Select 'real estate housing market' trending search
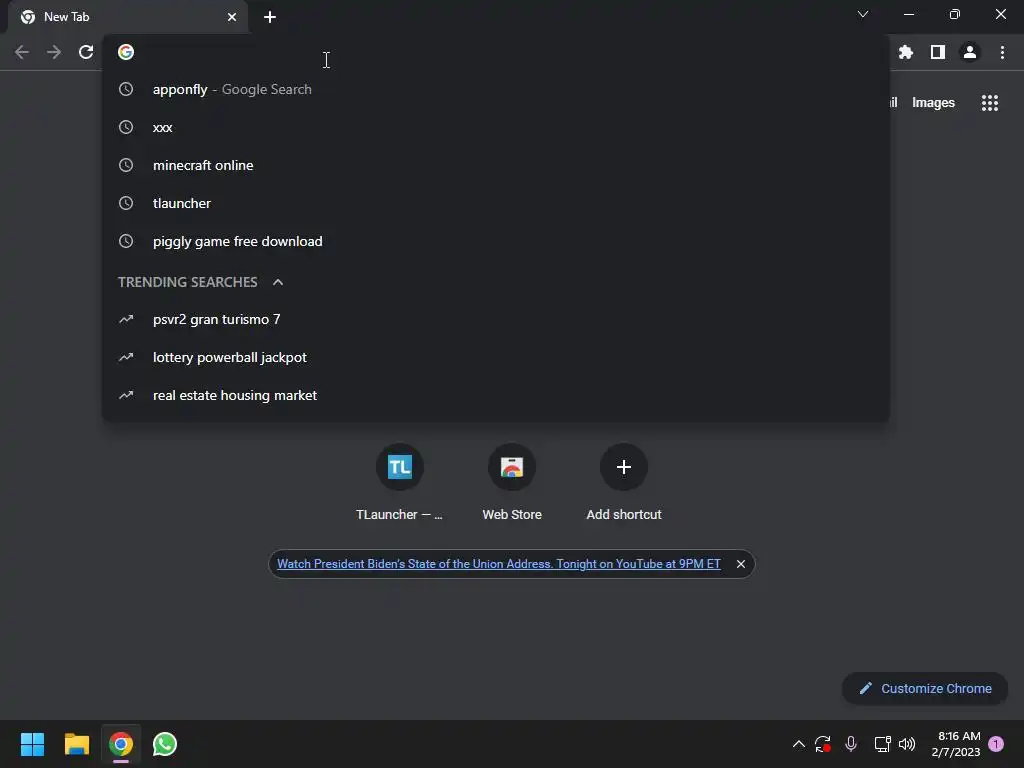 (496, 395)
